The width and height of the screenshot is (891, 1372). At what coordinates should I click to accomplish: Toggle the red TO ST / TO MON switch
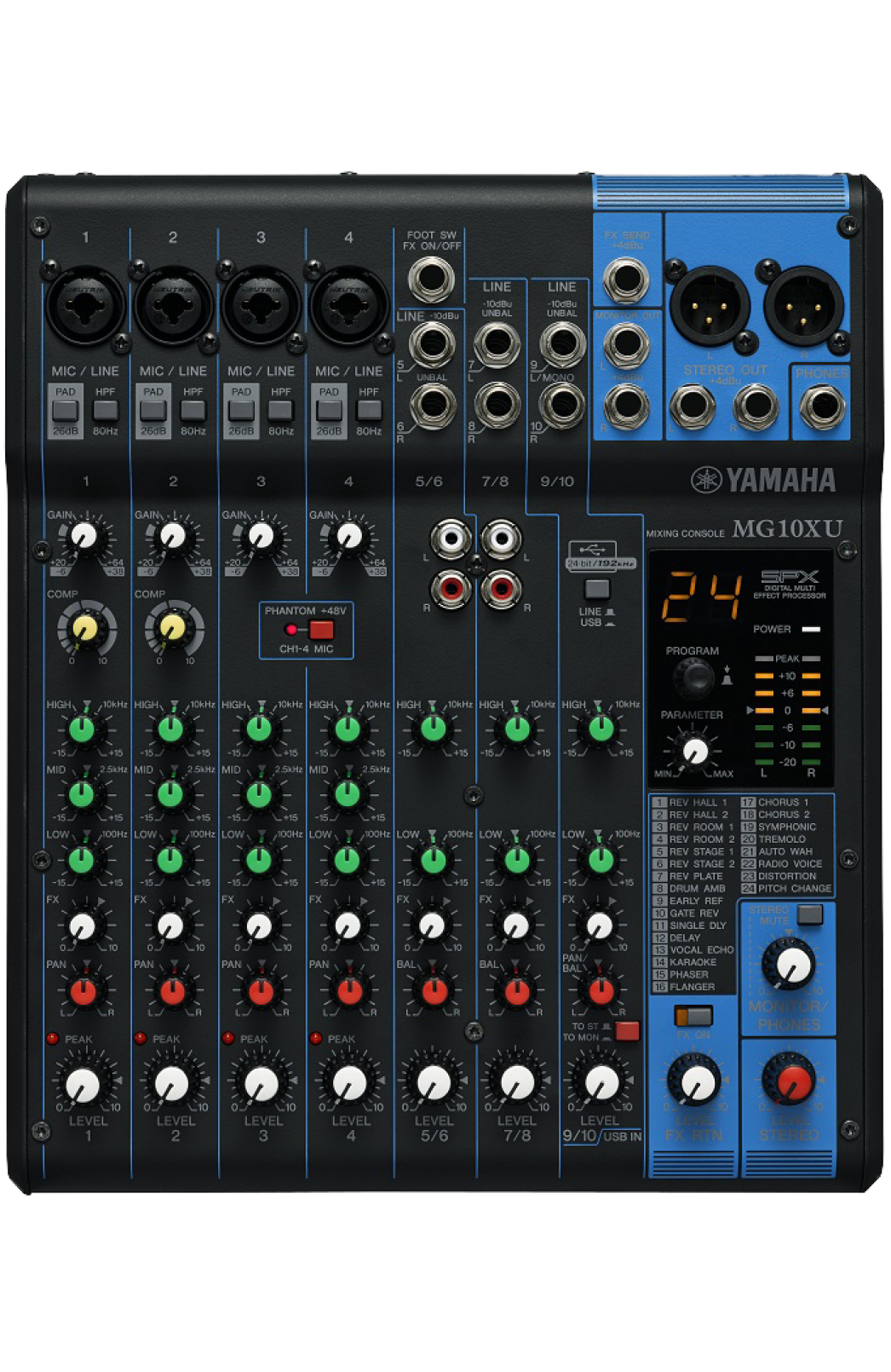(x=627, y=1031)
